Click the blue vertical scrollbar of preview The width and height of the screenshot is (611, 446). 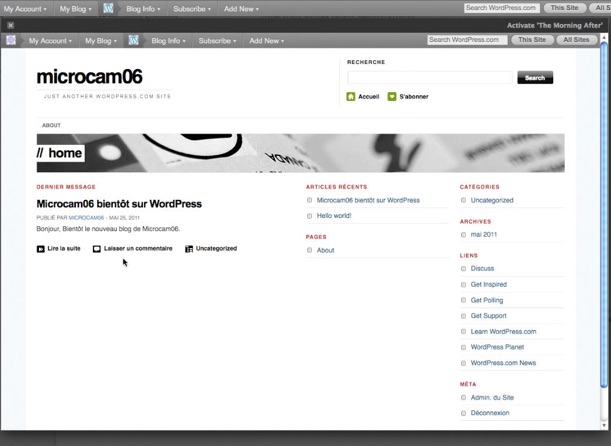[604, 214]
